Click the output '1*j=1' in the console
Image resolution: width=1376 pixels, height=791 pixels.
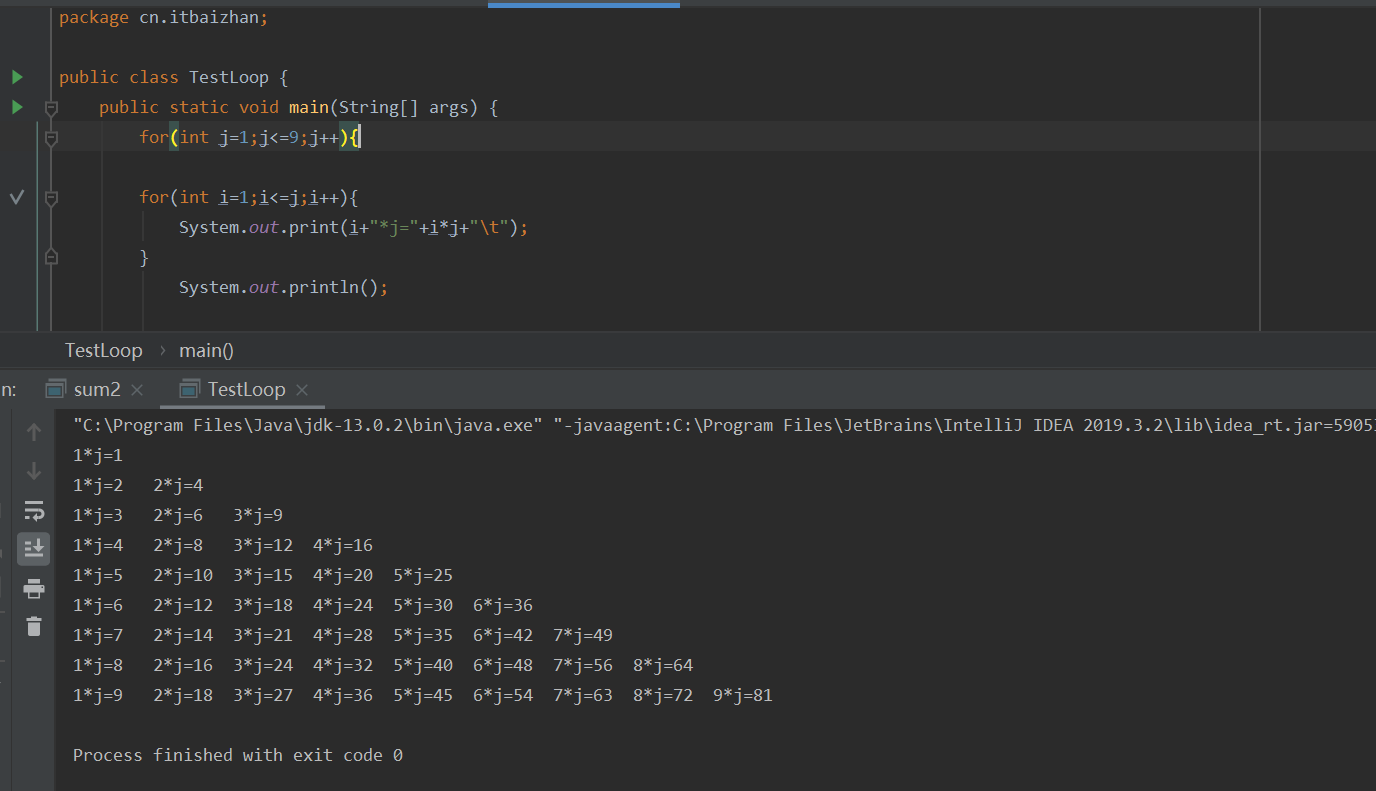click(98, 455)
